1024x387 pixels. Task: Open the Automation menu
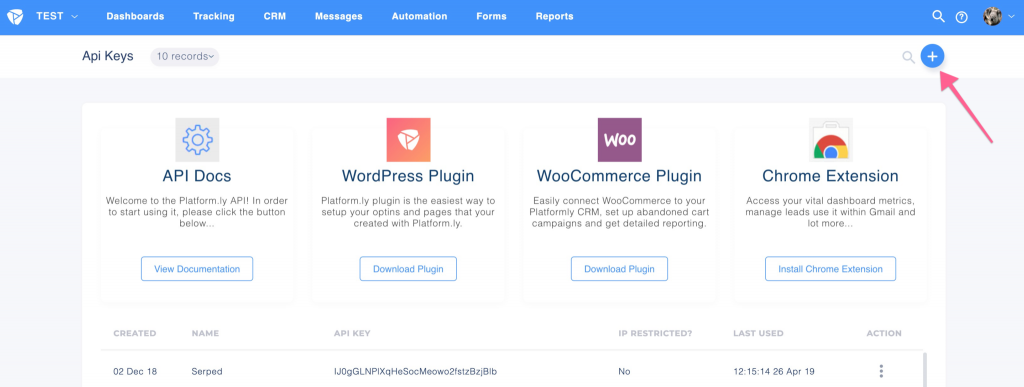[x=419, y=16]
